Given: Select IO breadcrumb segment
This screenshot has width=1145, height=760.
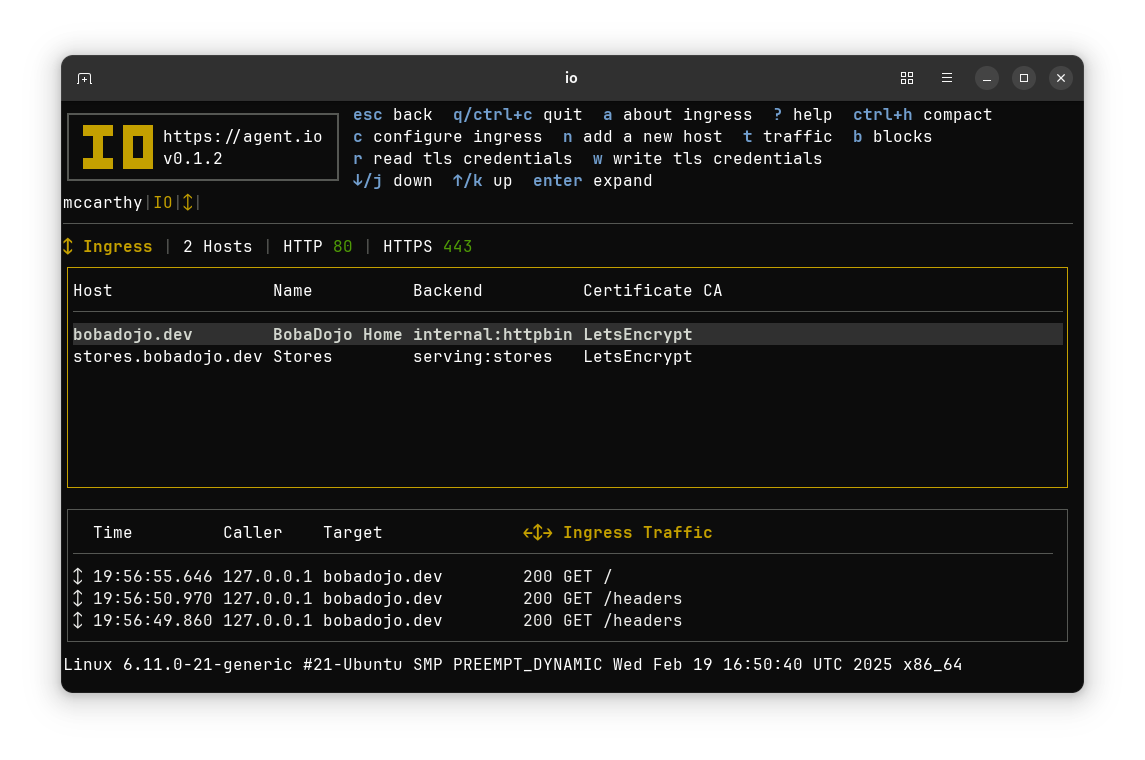Looking at the screenshot, I should [x=163, y=202].
